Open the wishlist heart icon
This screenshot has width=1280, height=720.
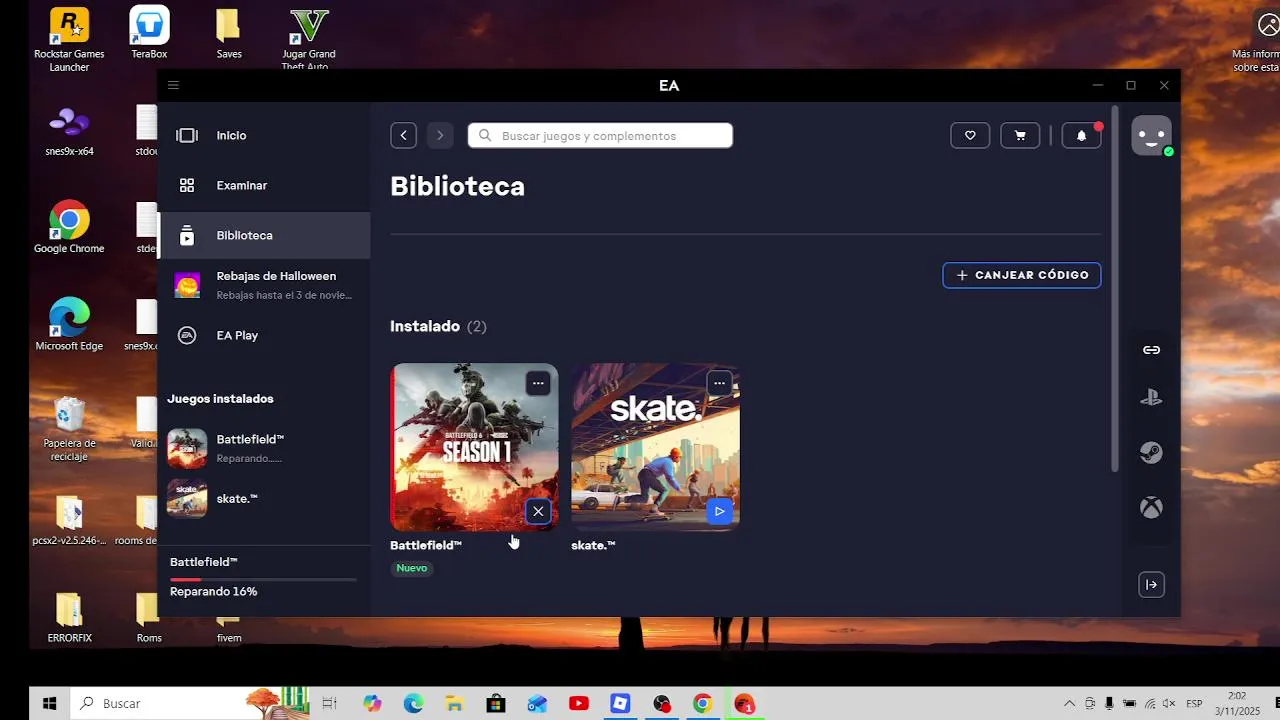970,135
